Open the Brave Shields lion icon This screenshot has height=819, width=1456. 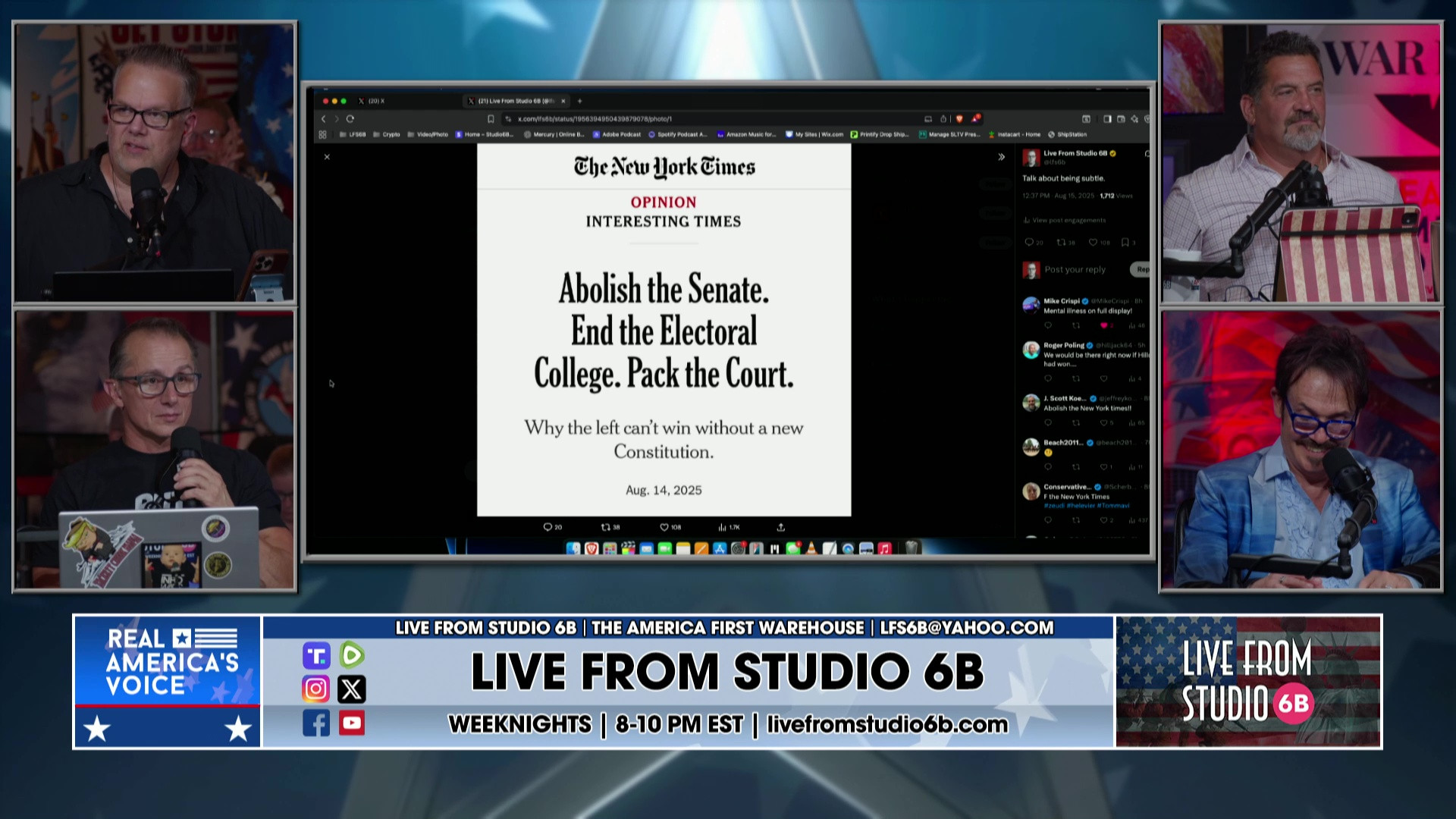point(959,119)
